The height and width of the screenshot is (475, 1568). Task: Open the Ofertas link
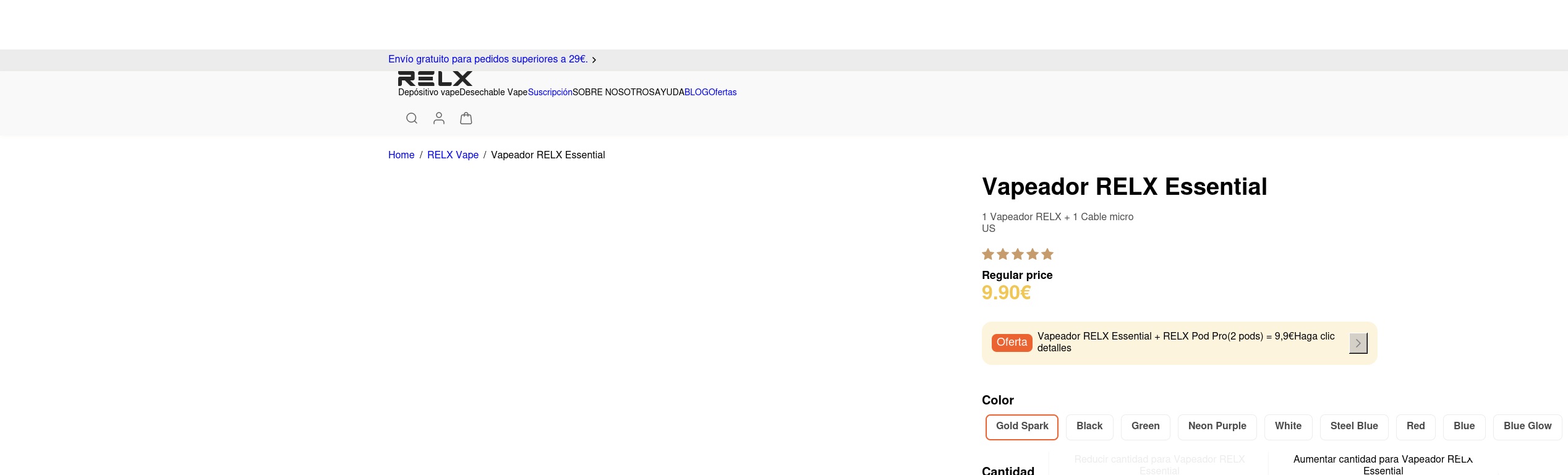pyautogui.click(x=723, y=93)
